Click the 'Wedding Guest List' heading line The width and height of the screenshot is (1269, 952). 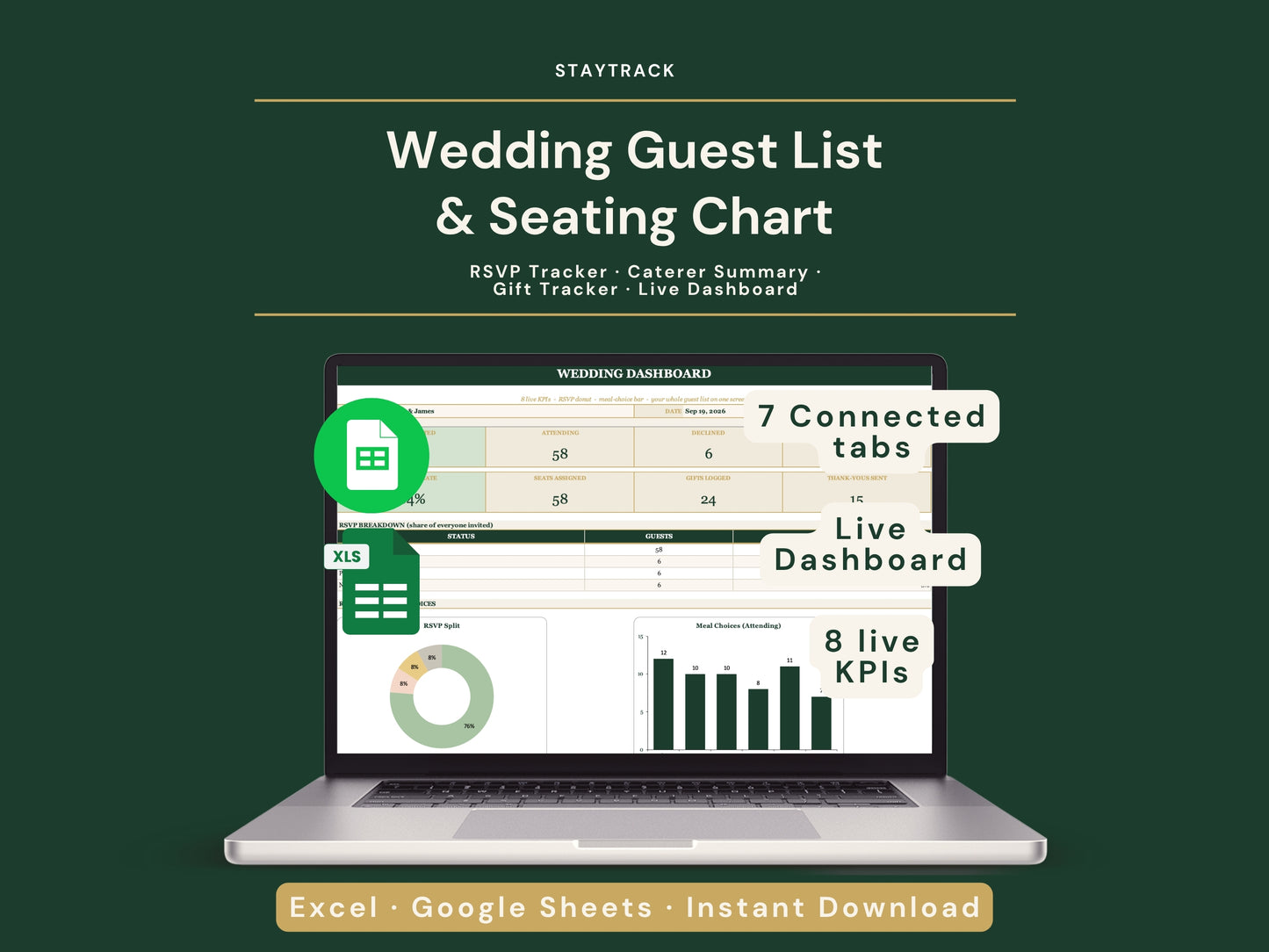pos(634,150)
